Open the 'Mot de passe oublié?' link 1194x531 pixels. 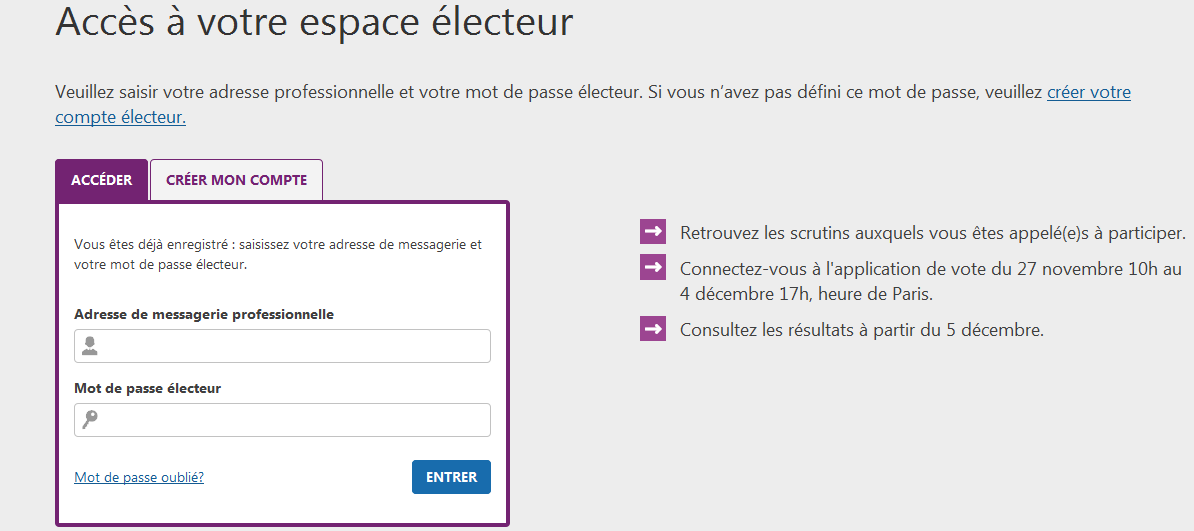[139, 478]
